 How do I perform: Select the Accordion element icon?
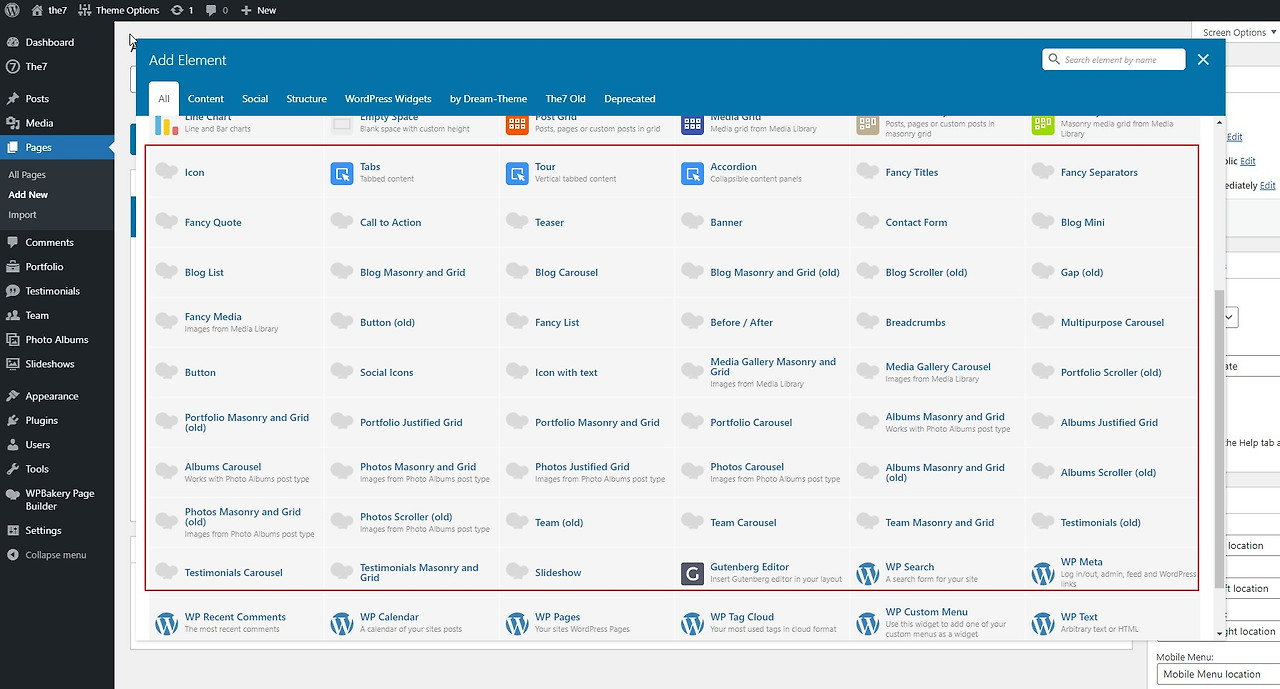coord(693,173)
